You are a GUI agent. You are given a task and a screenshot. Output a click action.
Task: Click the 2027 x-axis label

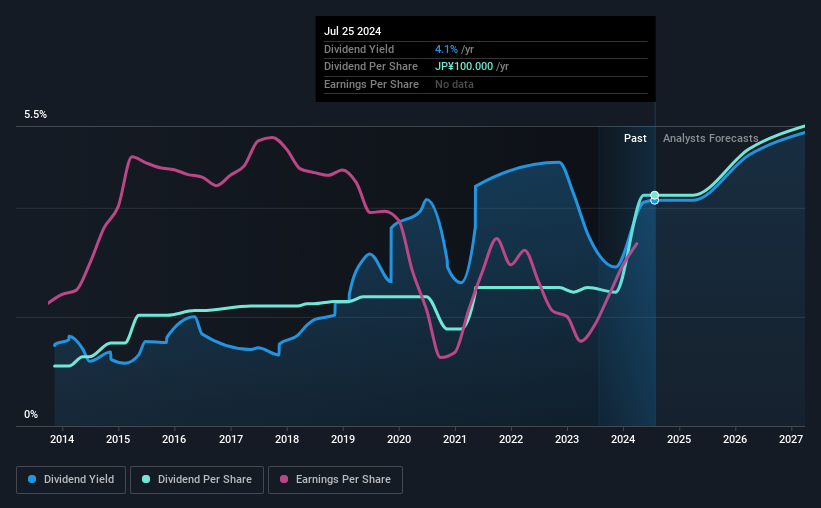pos(791,439)
